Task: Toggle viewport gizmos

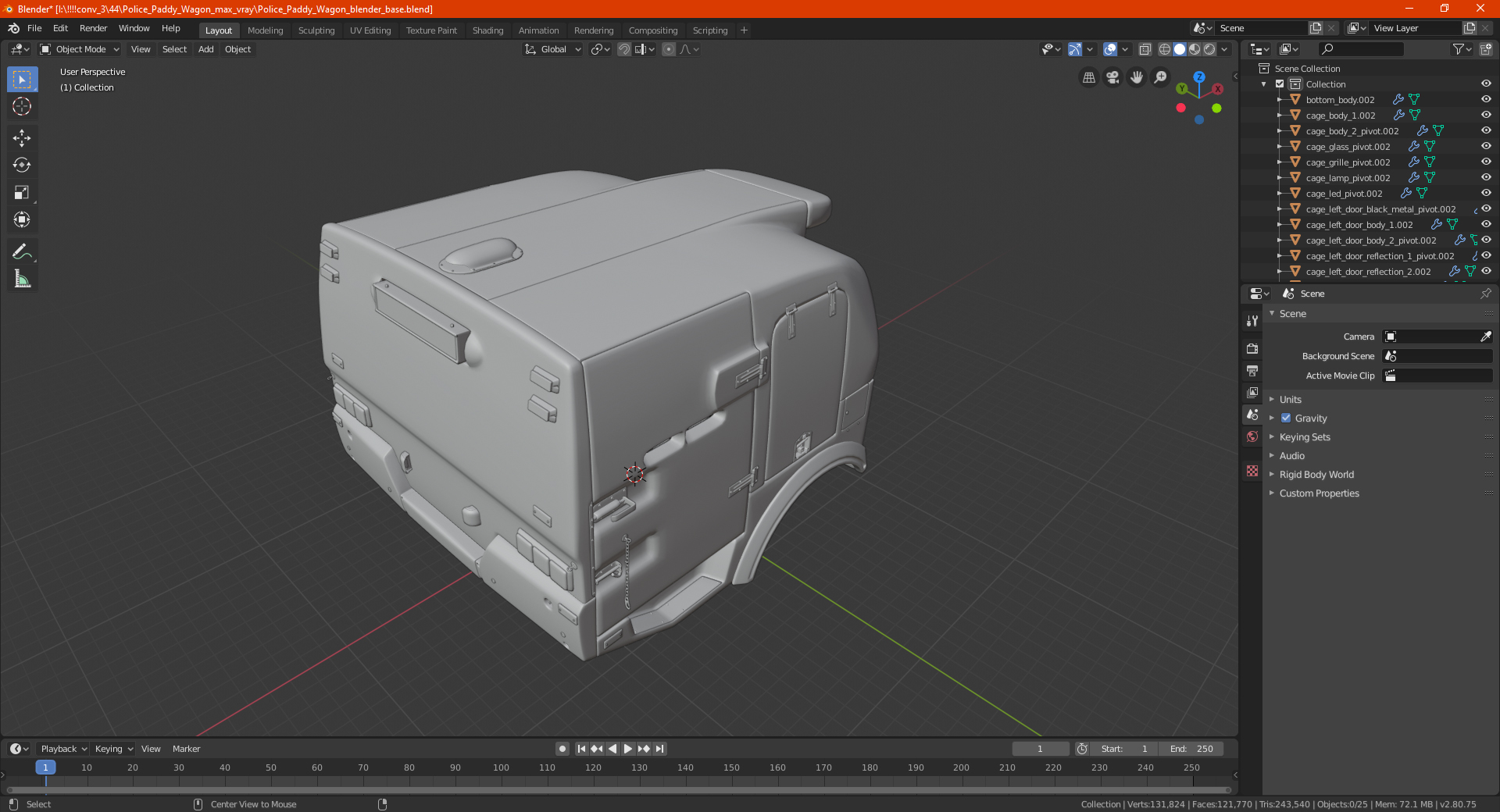Action: (x=1075, y=49)
